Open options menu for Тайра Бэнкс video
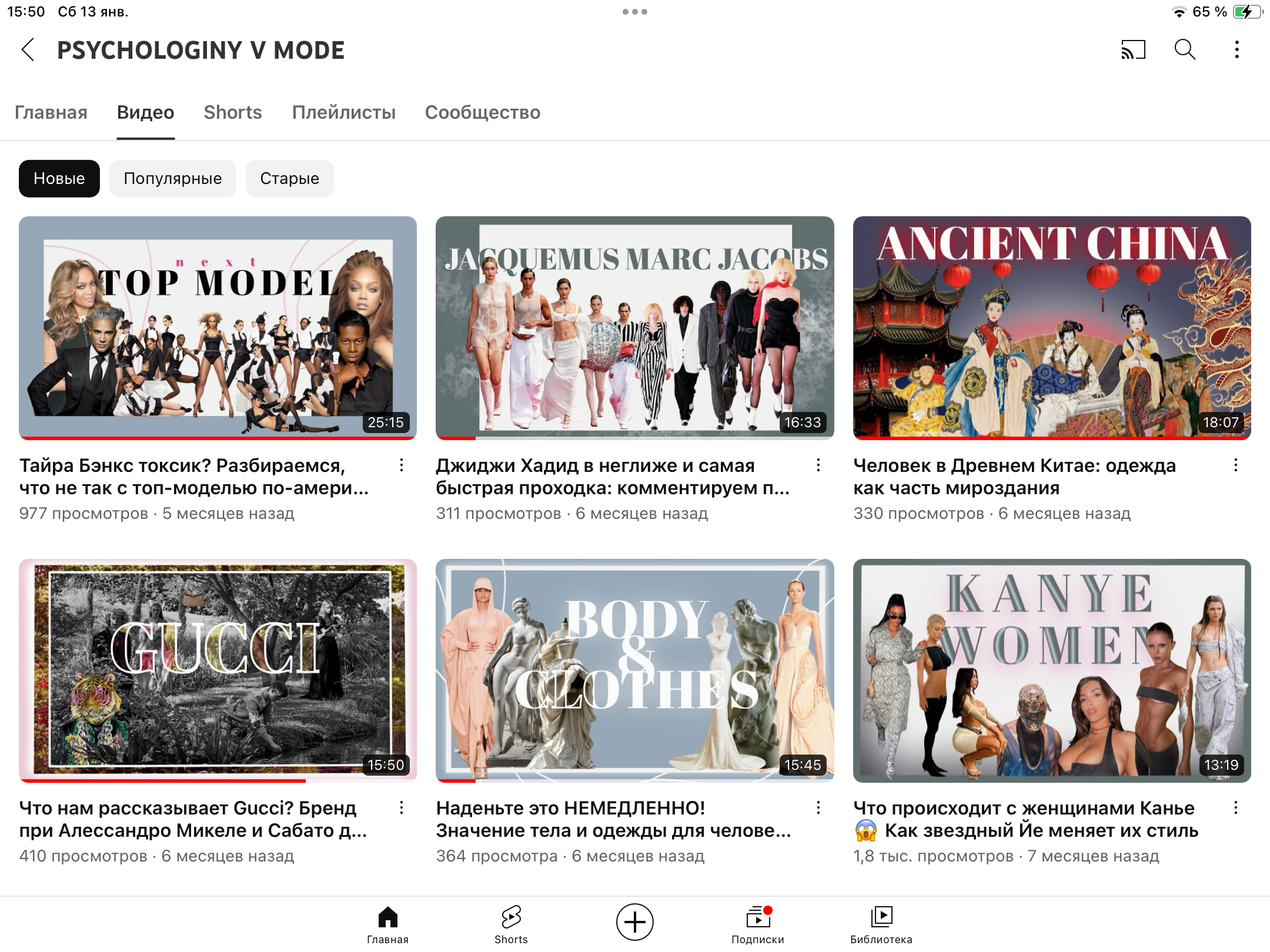Screen dimensions: 1270x952 point(402,465)
